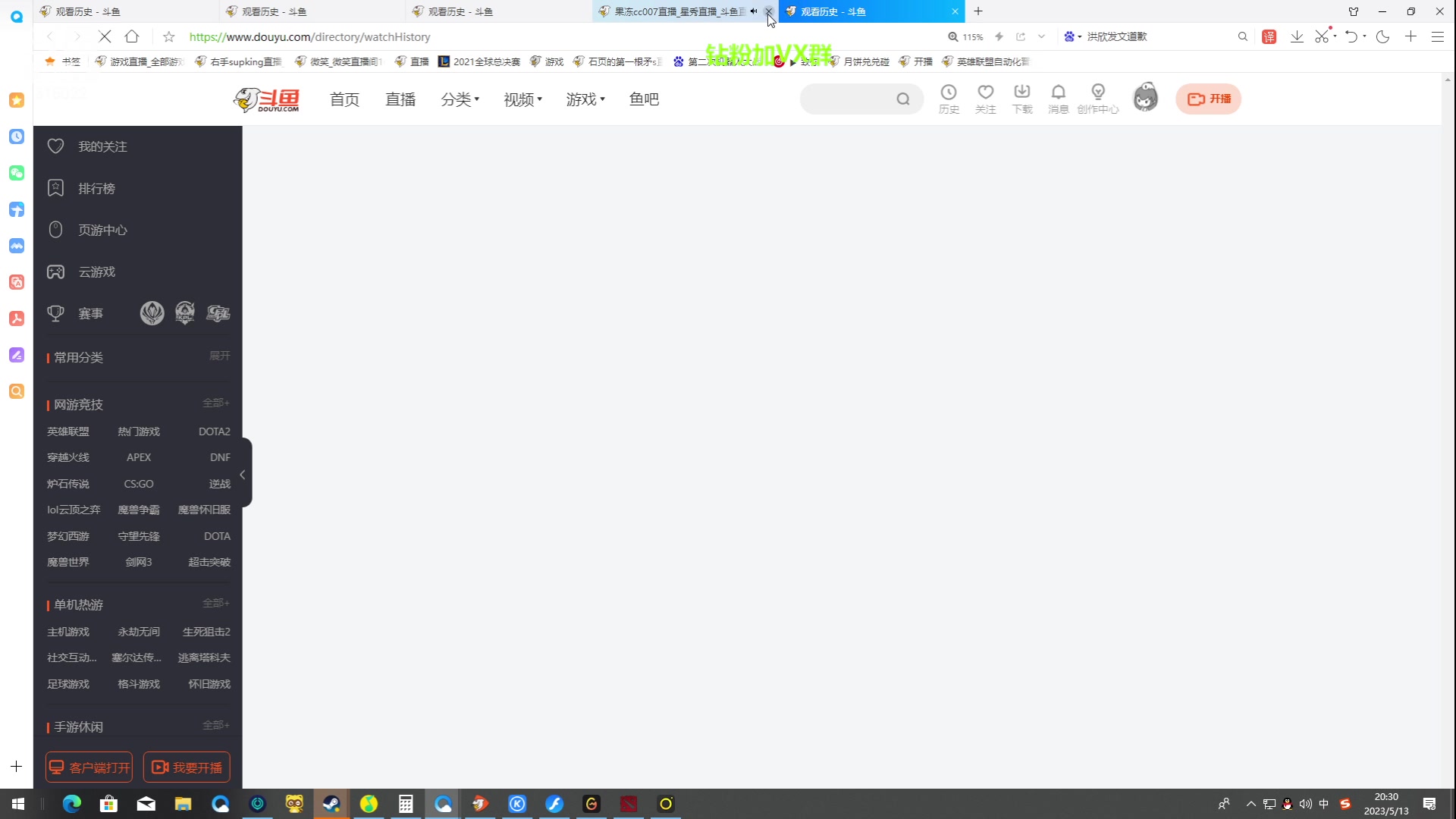
Task: Bookmark this page with the star icon
Action: pyautogui.click(x=169, y=36)
